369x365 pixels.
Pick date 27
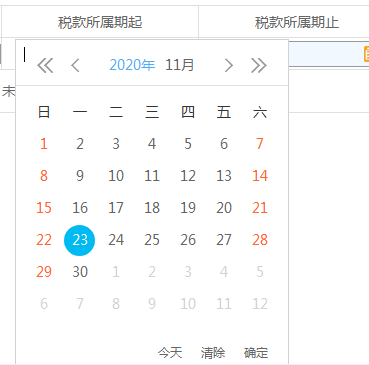(224, 240)
